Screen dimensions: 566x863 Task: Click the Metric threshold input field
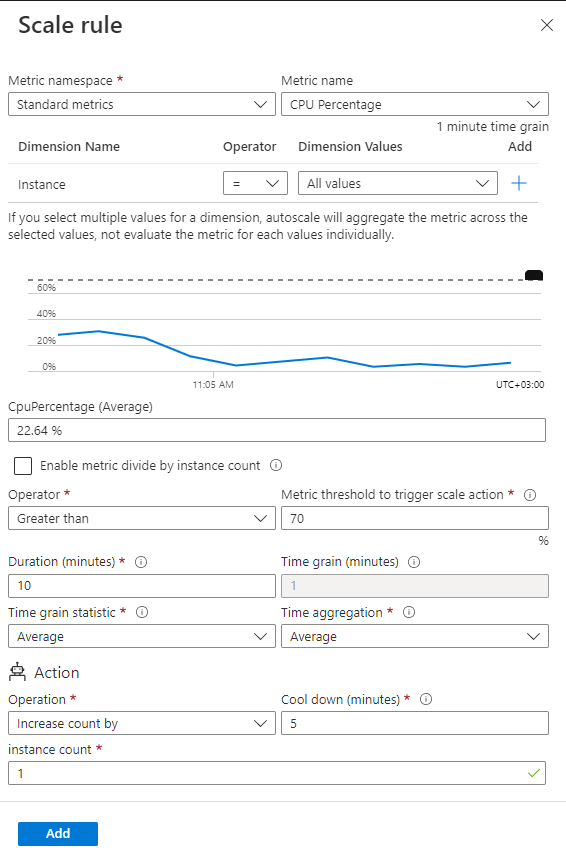[x=415, y=518]
